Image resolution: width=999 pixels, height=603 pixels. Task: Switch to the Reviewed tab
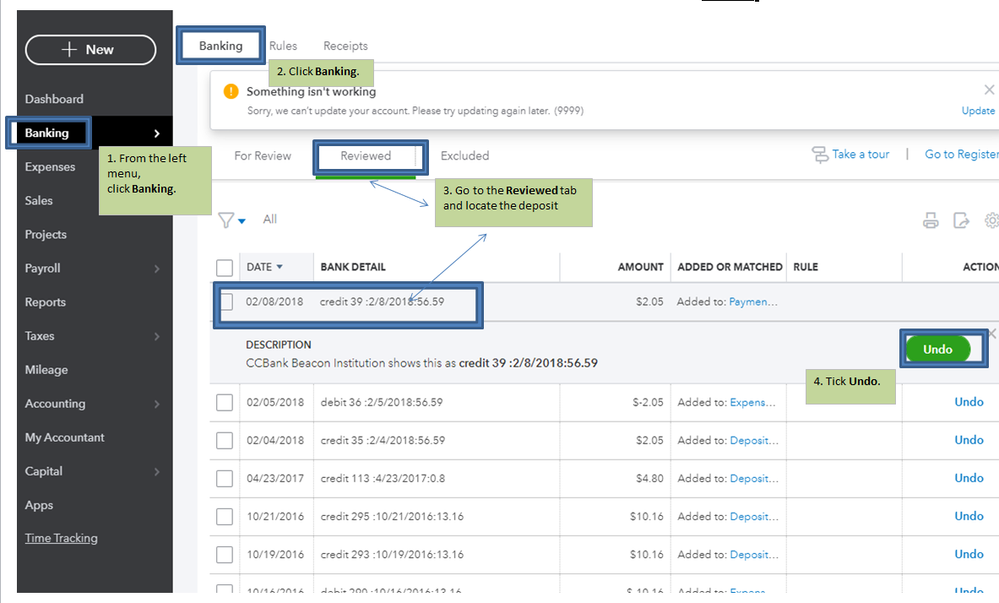[x=366, y=156]
